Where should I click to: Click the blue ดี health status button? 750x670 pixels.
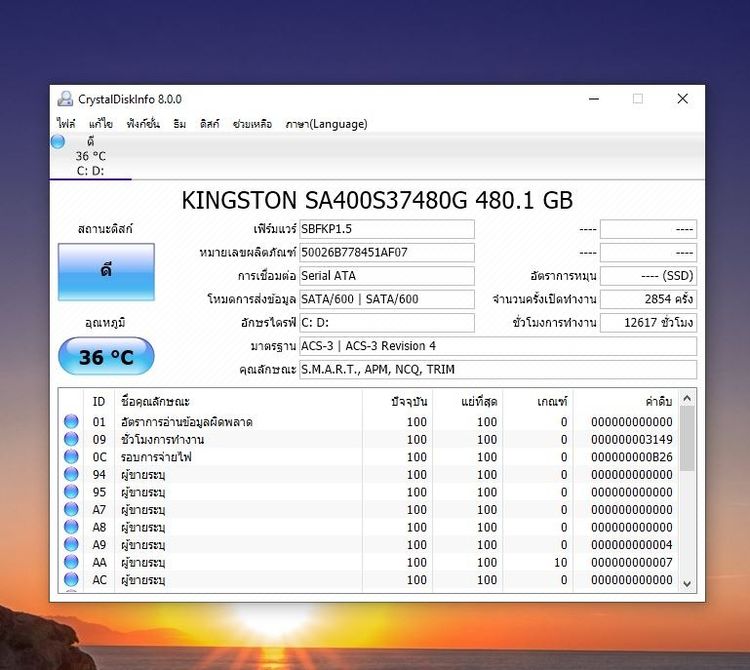click(x=106, y=272)
